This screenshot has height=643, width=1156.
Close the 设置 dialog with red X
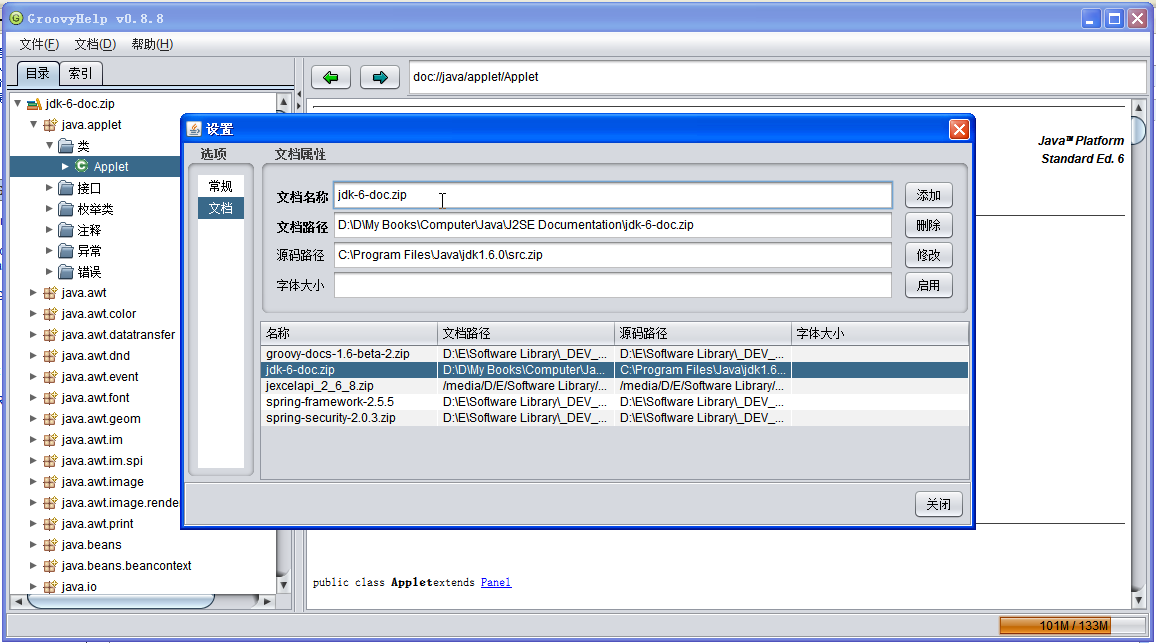[x=958, y=130]
